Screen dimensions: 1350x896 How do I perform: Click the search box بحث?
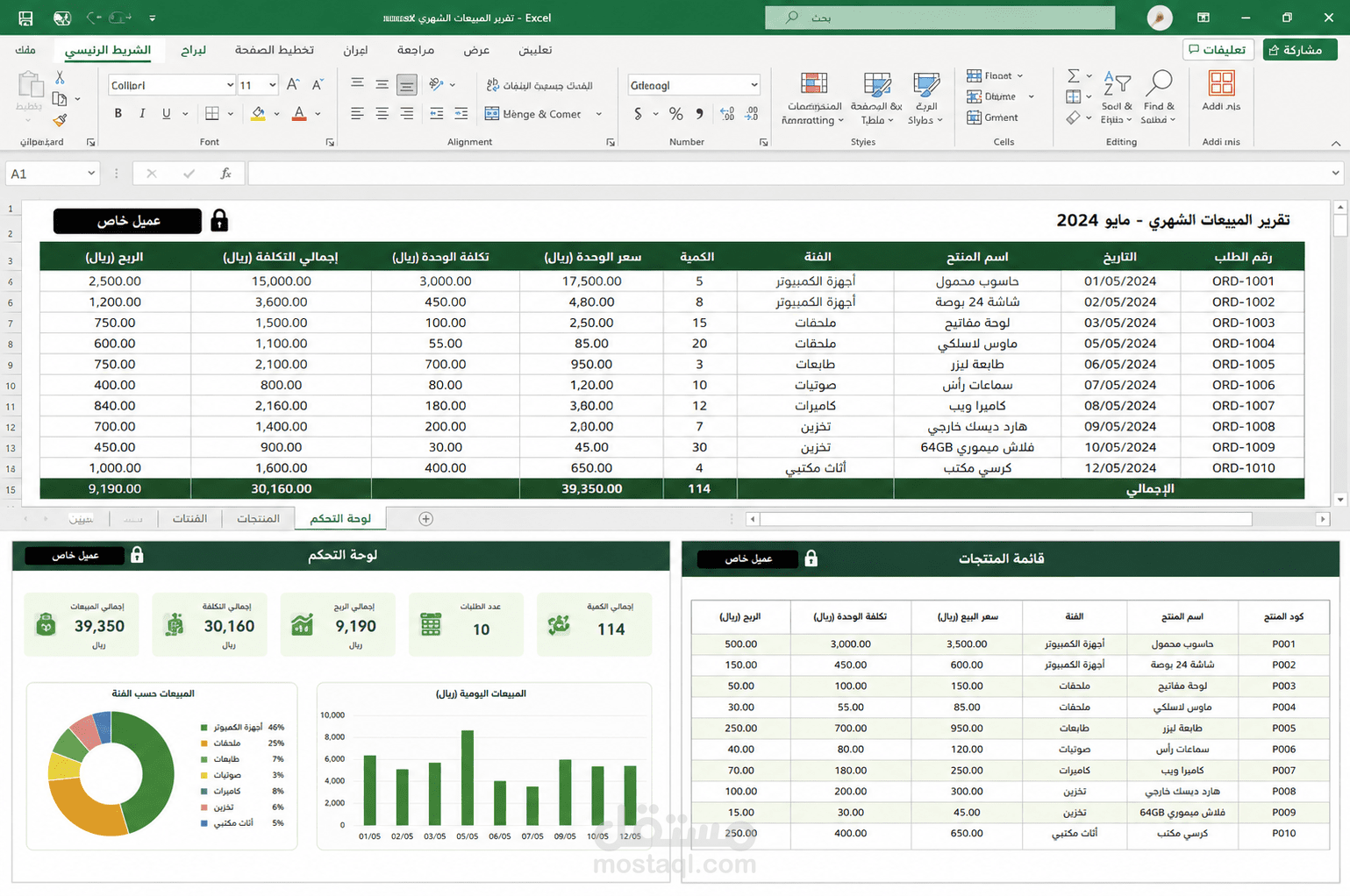pyautogui.click(x=939, y=18)
